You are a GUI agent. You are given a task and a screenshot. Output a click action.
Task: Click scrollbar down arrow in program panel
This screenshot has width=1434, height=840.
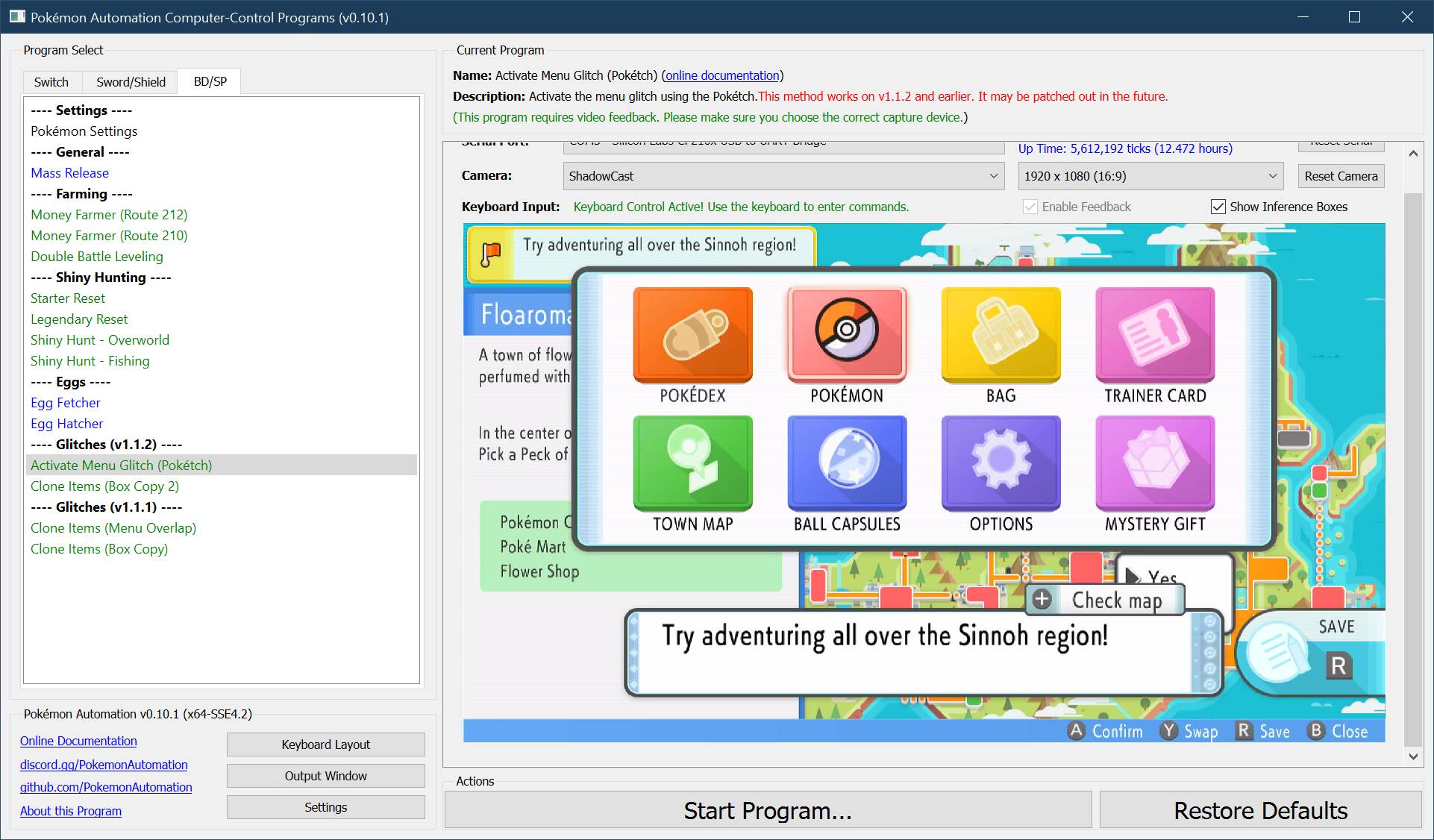tap(1413, 756)
